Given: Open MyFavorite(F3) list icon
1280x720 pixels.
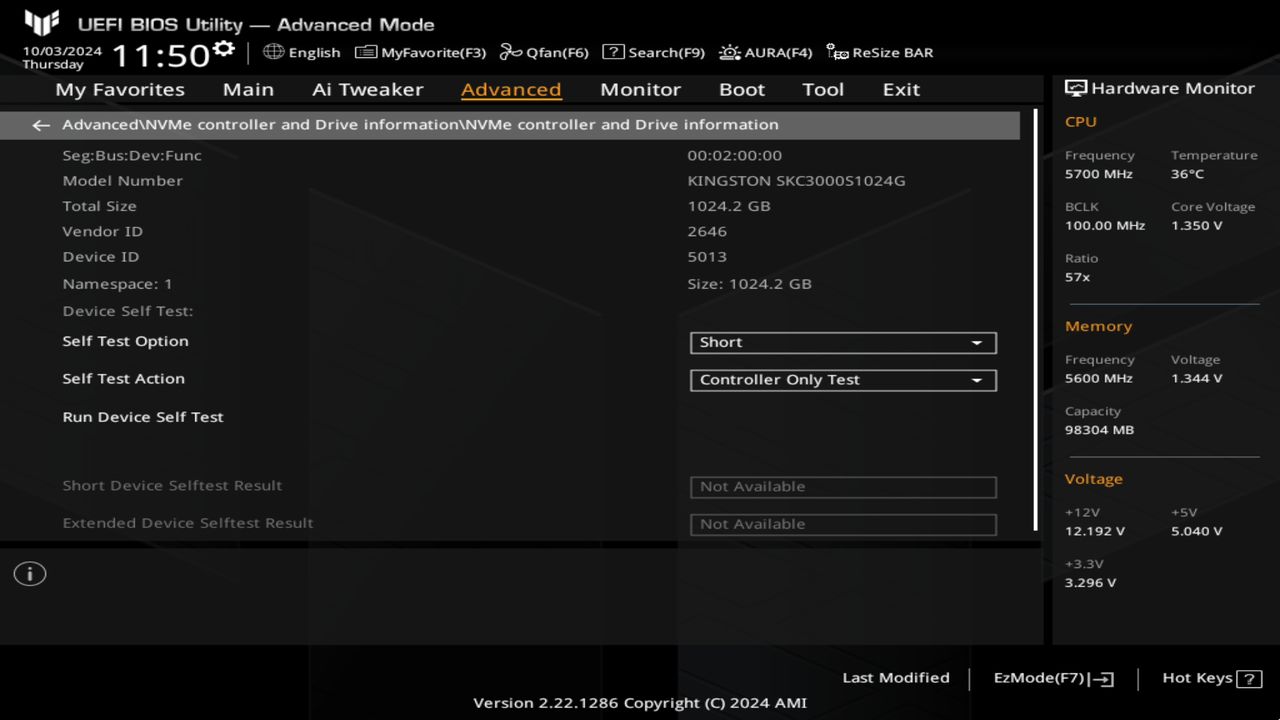Looking at the screenshot, I should 366,52.
